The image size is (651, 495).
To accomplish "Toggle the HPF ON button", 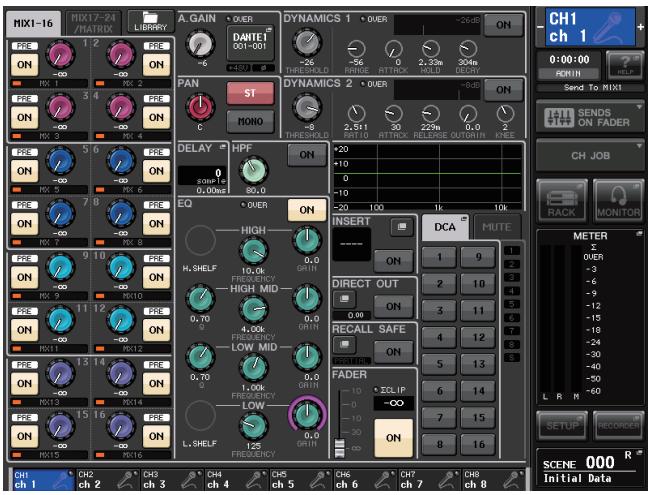I will point(307,154).
